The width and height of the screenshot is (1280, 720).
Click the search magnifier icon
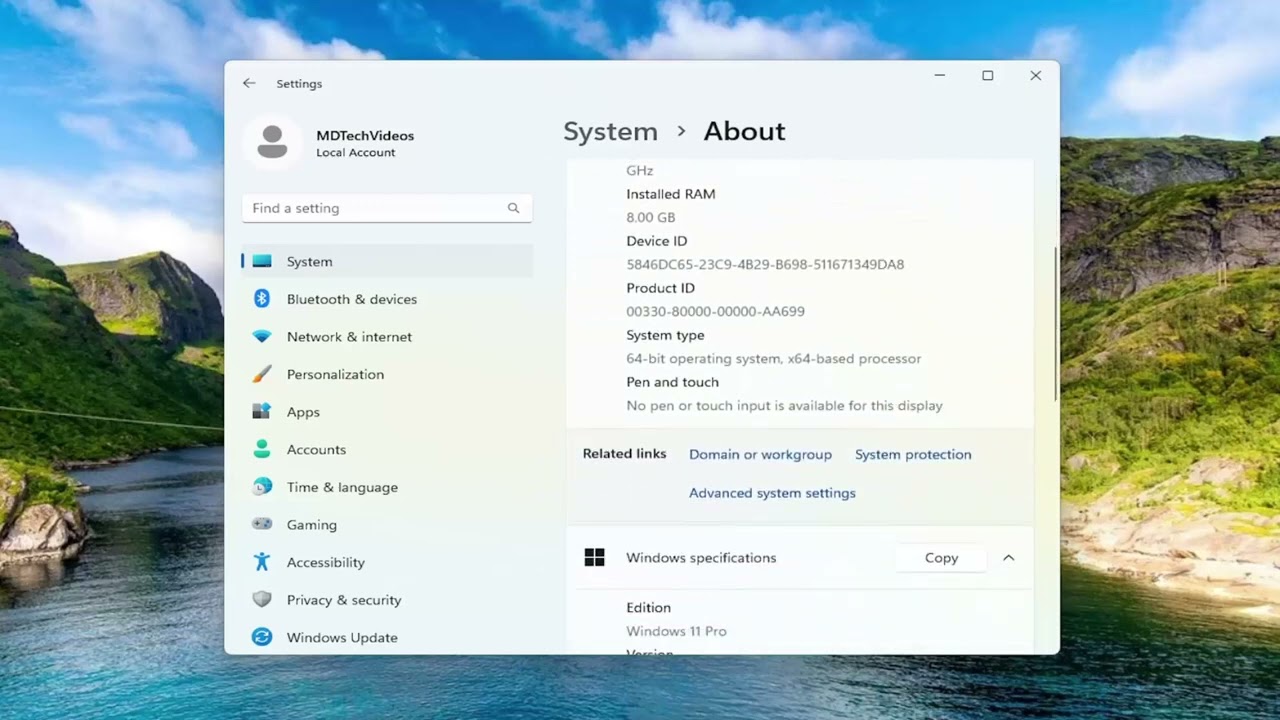click(x=513, y=208)
